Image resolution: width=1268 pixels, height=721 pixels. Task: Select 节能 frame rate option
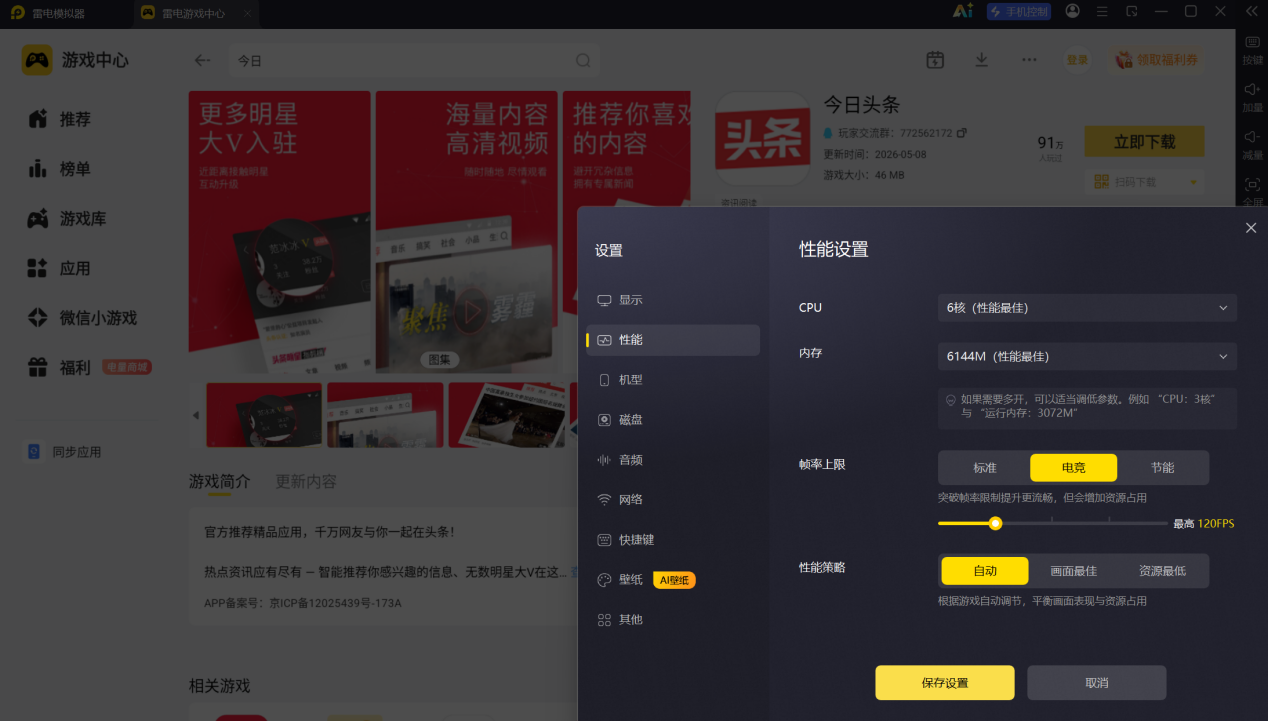pos(1162,468)
